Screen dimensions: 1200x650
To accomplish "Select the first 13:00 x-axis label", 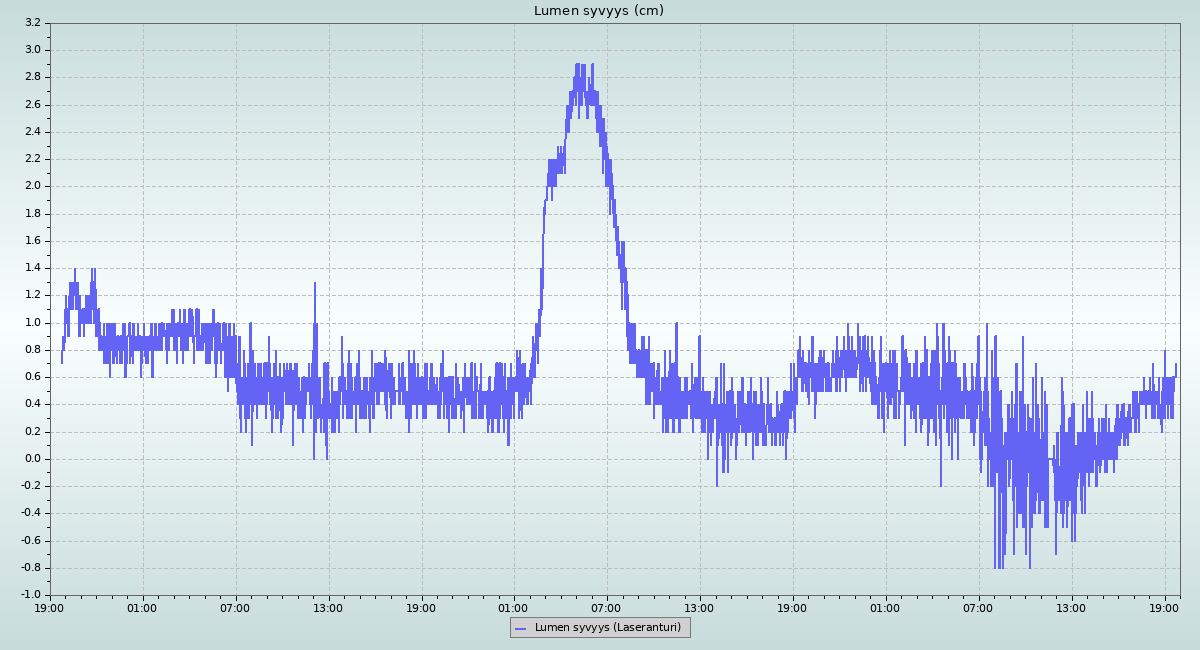I will (x=328, y=607).
